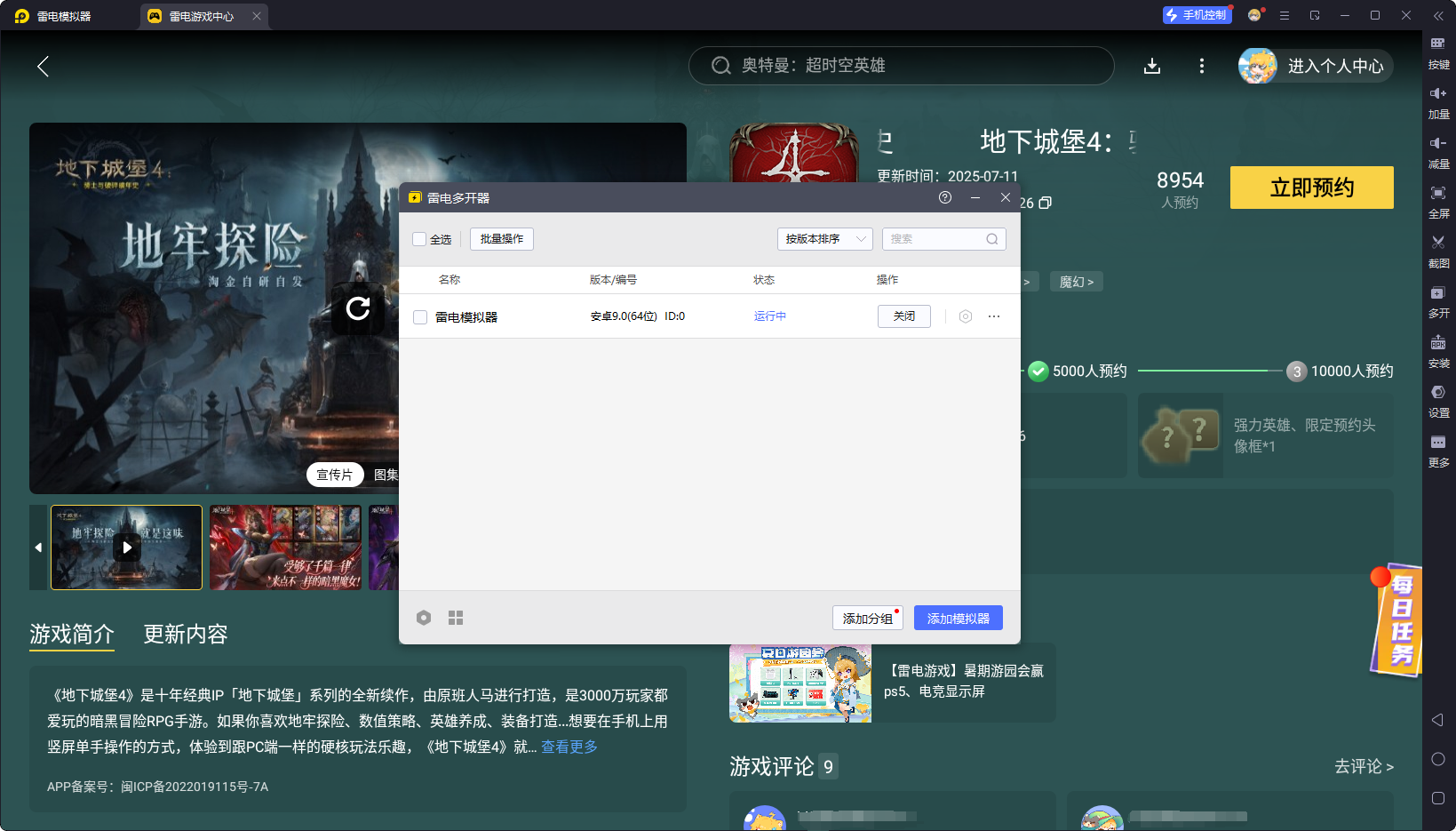Open the 按键 keymapping tool in sidebar
Image resolution: width=1456 pixels, height=831 pixels.
pyautogui.click(x=1438, y=52)
